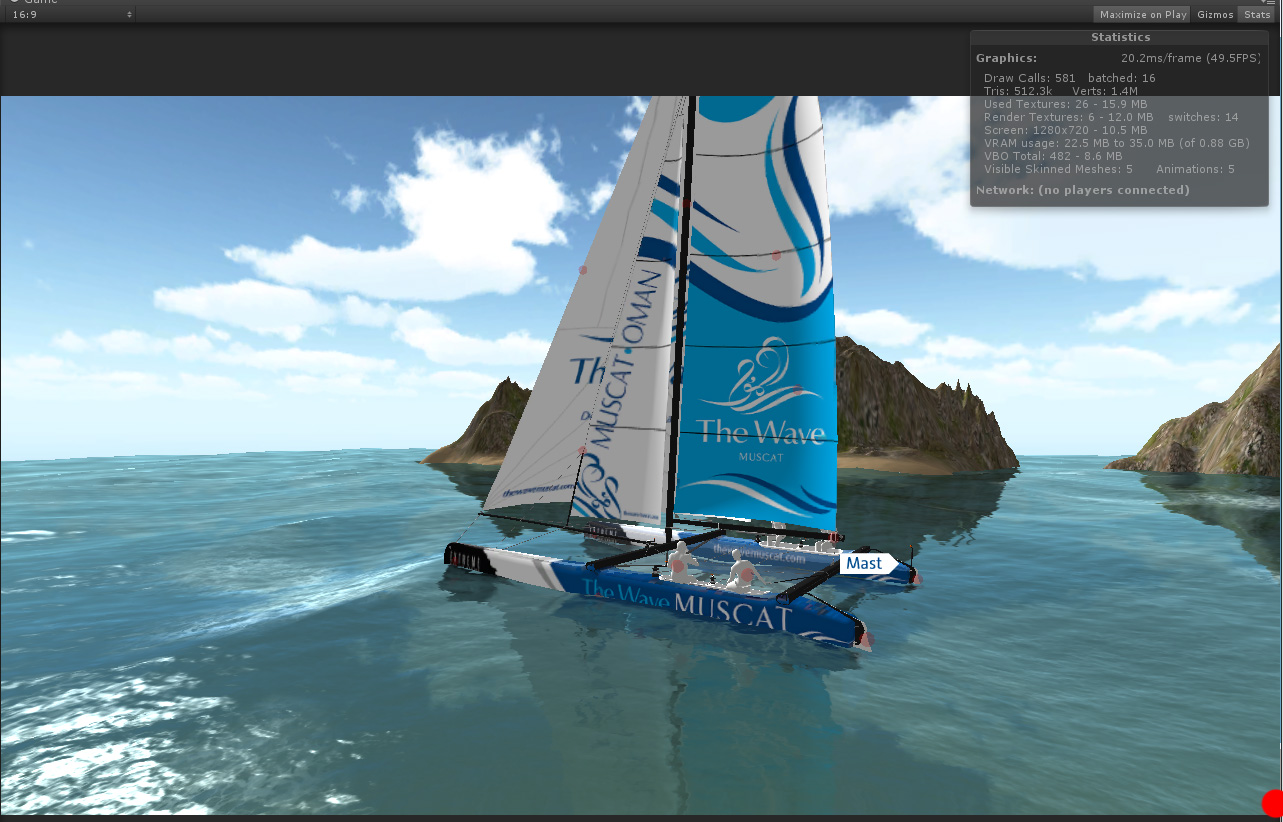Click the Statistics panel title

pyautogui.click(x=1120, y=37)
